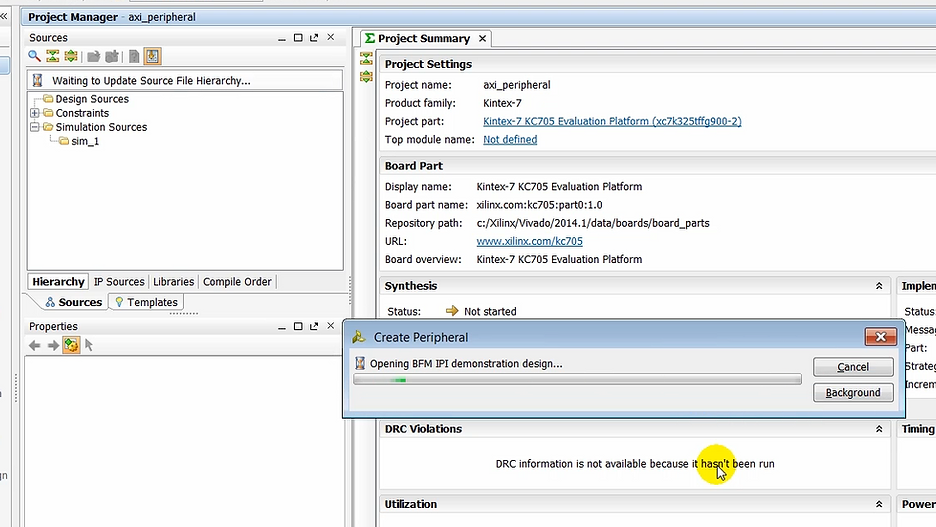This screenshot has height=527, width=936.
Task: Collapse all sections icon in Project Summary
Action: tap(366, 59)
